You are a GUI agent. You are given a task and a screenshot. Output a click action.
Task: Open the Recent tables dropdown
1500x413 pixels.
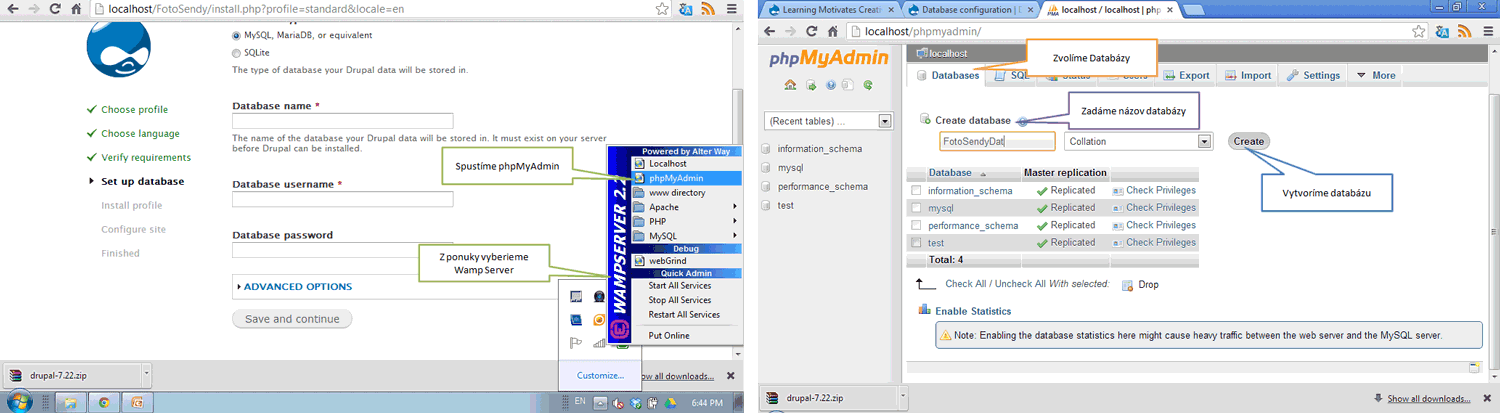827,121
